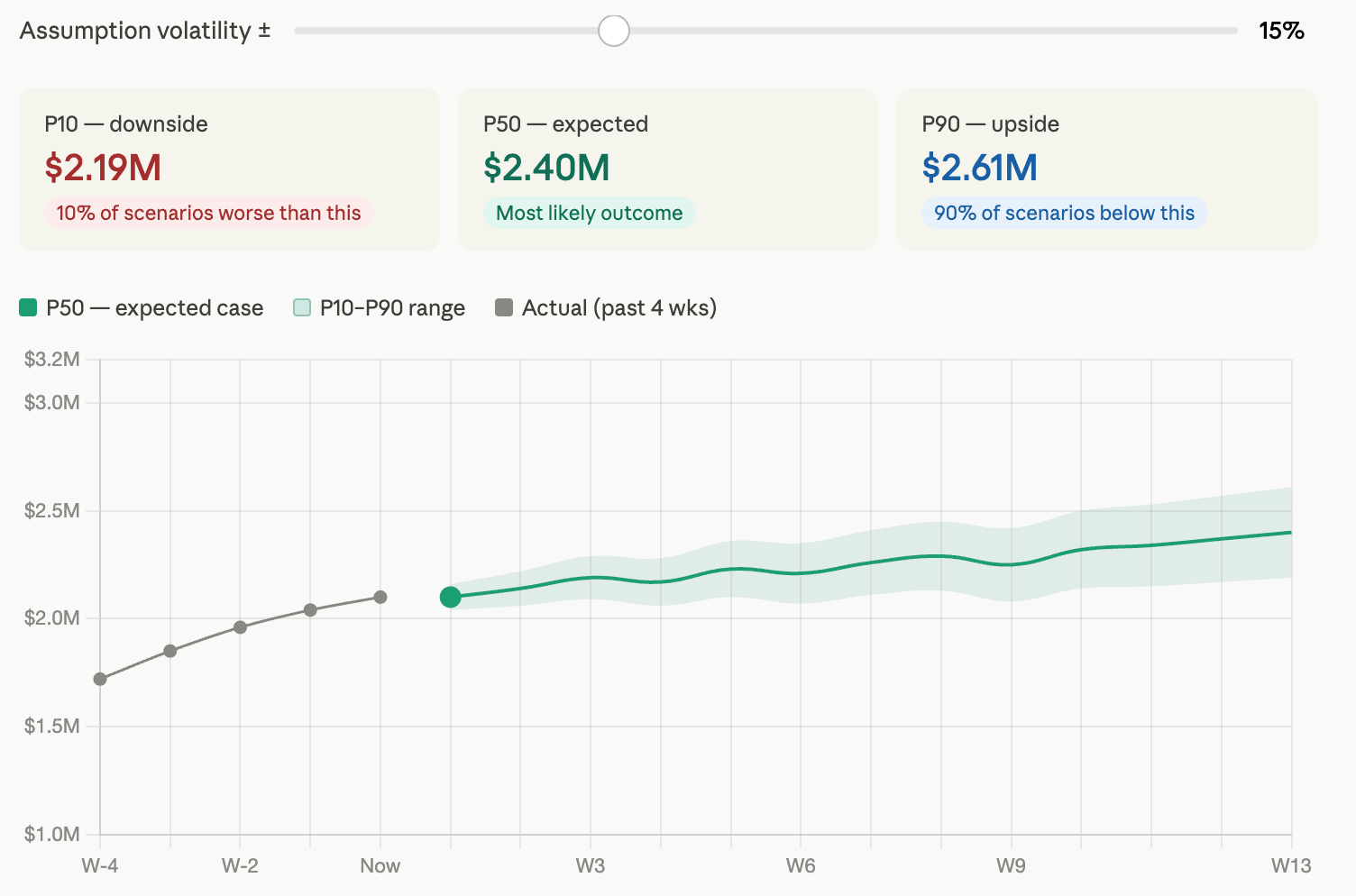Toggle the P50 expected case legend swatch
1356x896 pixels.
click(x=28, y=308)
